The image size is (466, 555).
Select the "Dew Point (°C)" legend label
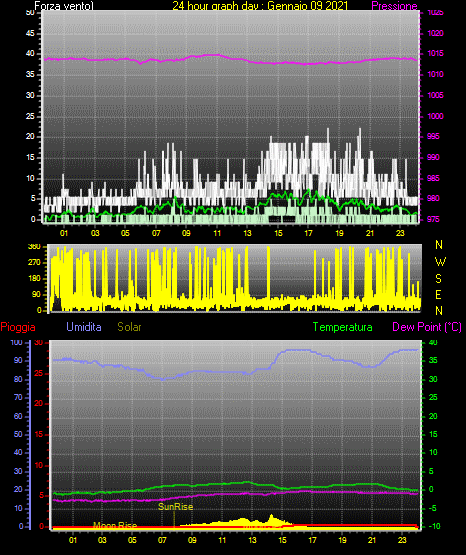coord(427,327)
